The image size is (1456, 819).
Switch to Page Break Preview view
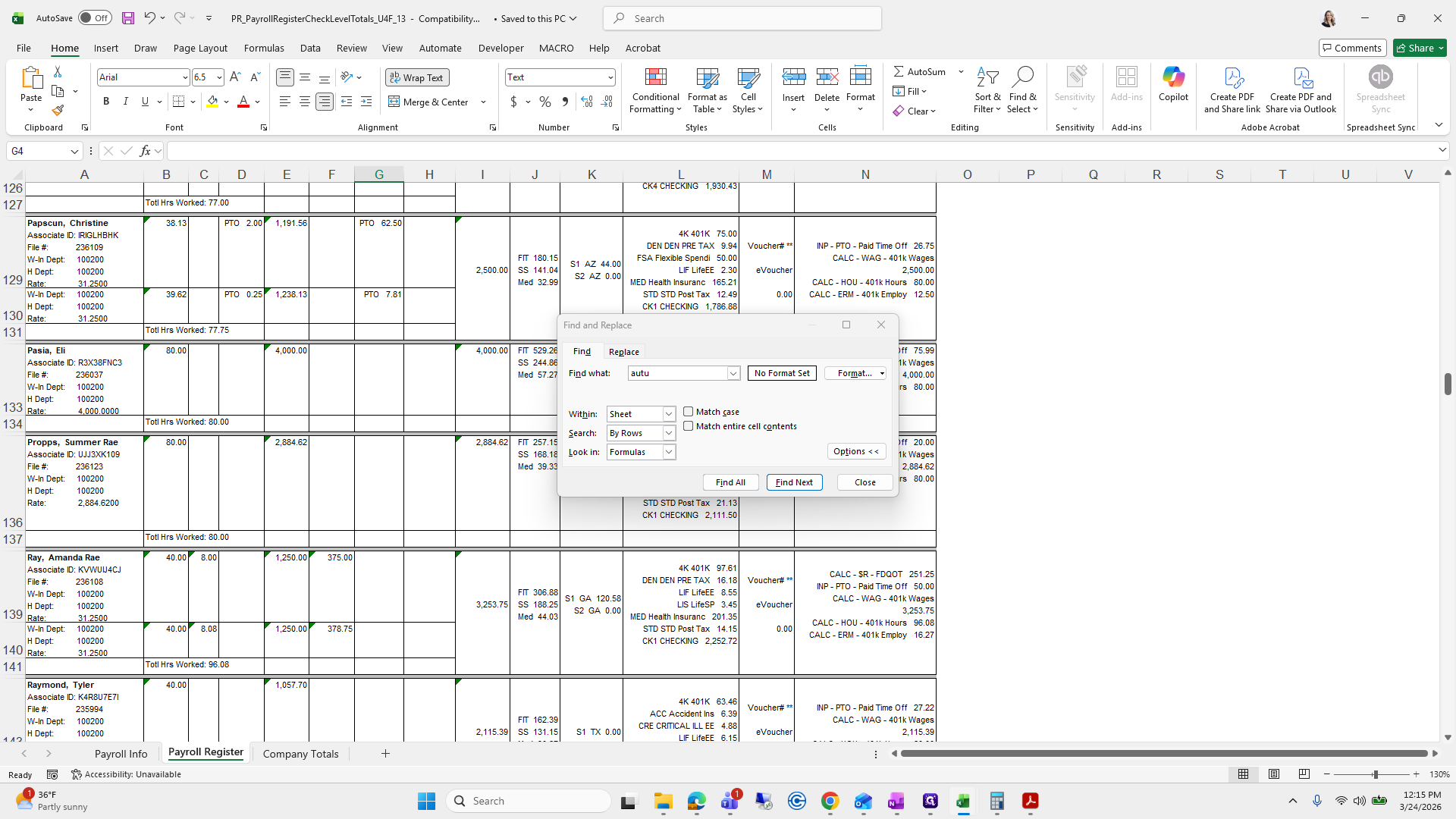click(1304, 774)
